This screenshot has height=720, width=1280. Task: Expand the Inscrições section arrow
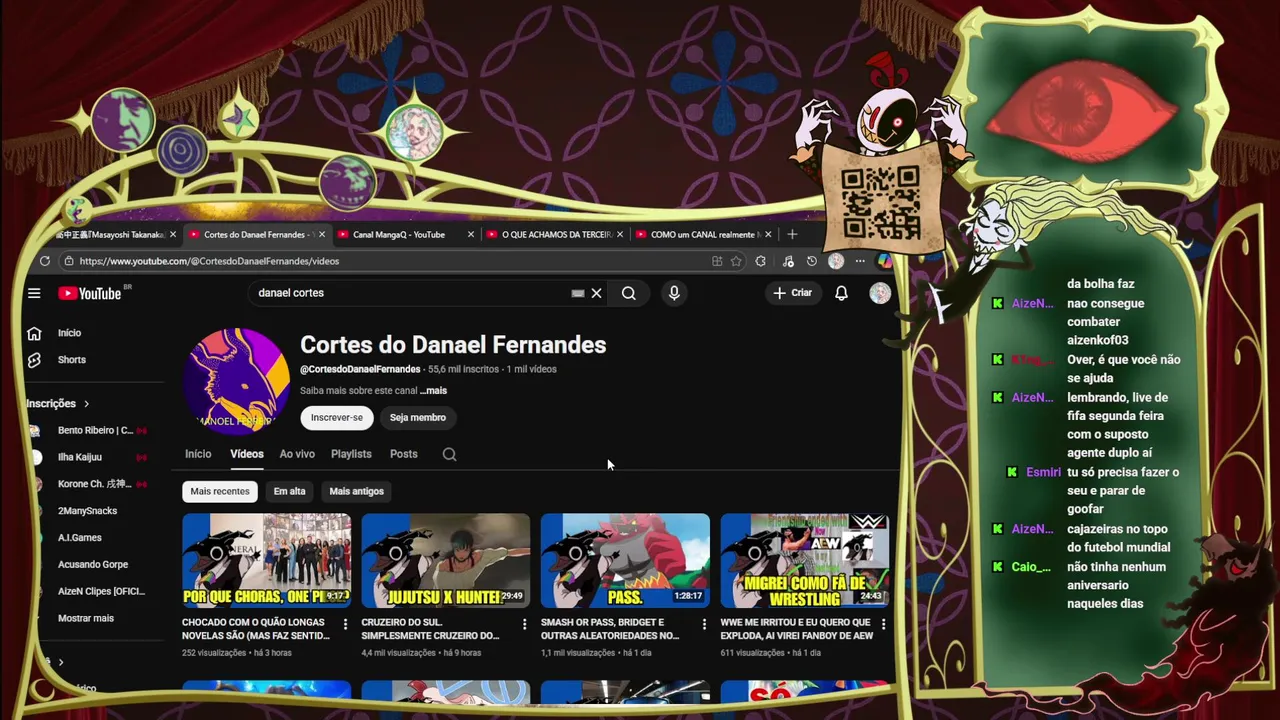86,404
